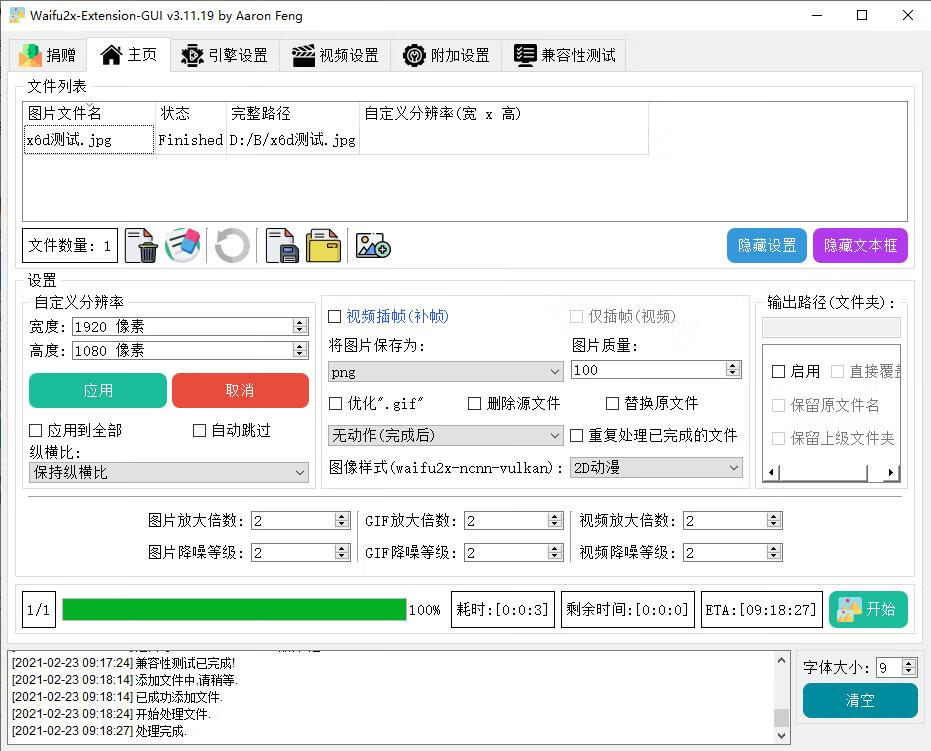Click the refresh arrow icon
The height and width of the screenshot is (751, 931).
pos(232,245)
